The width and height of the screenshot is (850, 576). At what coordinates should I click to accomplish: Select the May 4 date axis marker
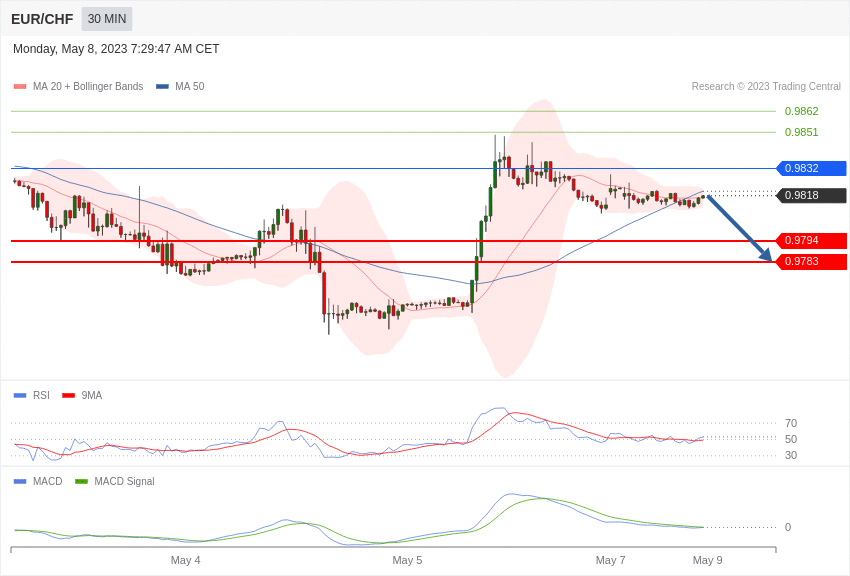click(185, 560)
